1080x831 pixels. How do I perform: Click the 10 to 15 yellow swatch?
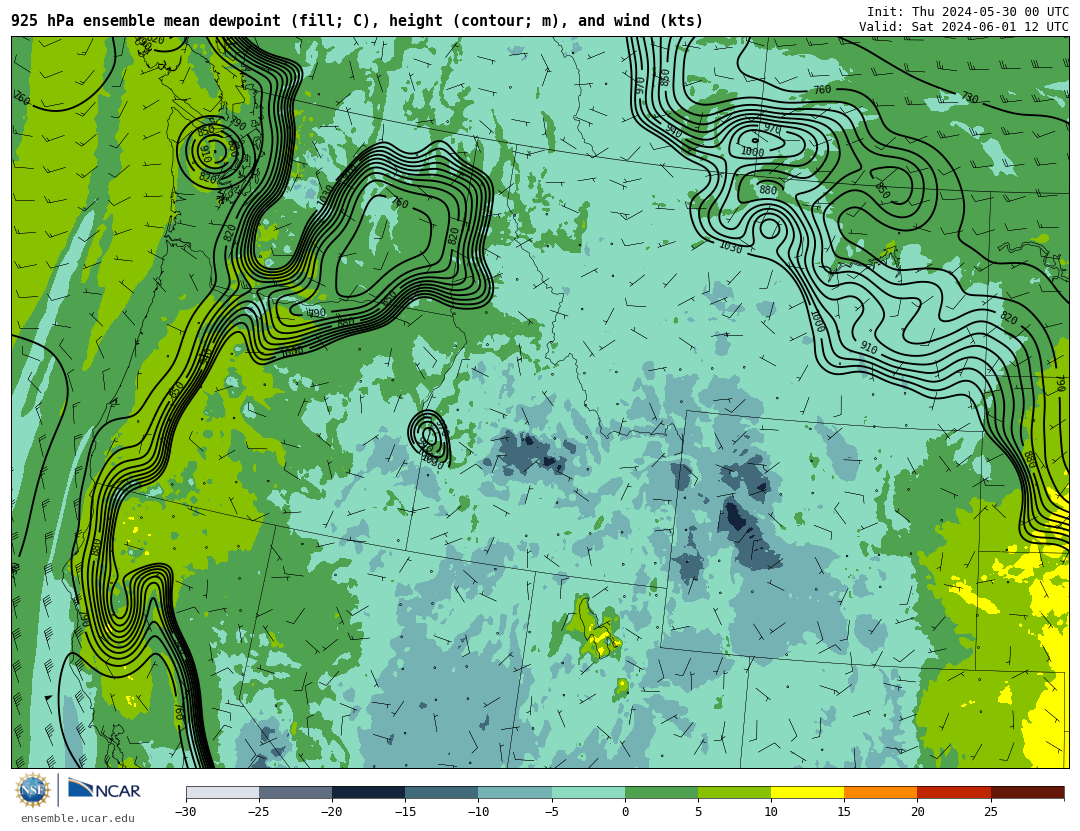(x=807, y=792)
